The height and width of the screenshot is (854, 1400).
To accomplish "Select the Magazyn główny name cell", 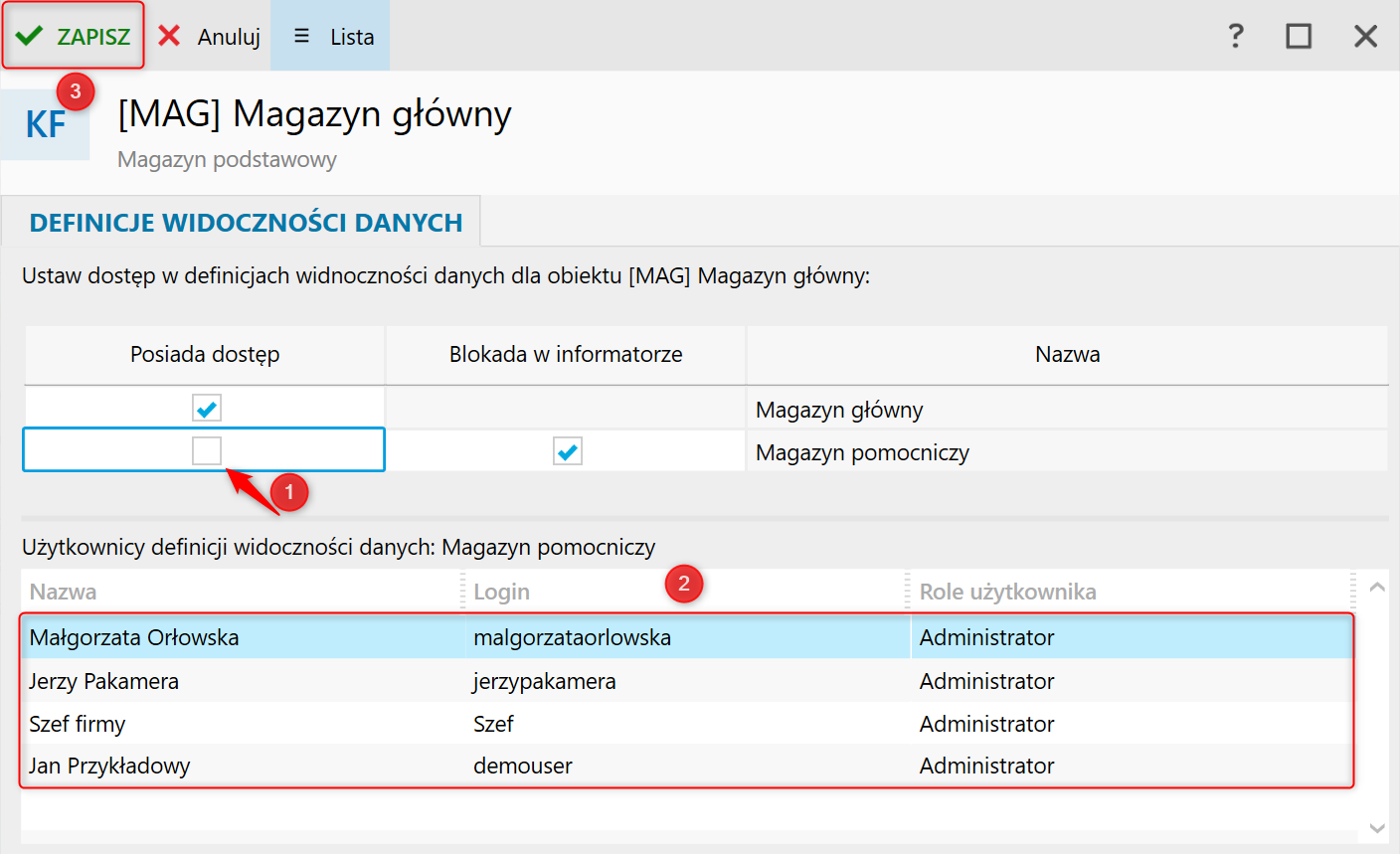I will pos(1067,409).
